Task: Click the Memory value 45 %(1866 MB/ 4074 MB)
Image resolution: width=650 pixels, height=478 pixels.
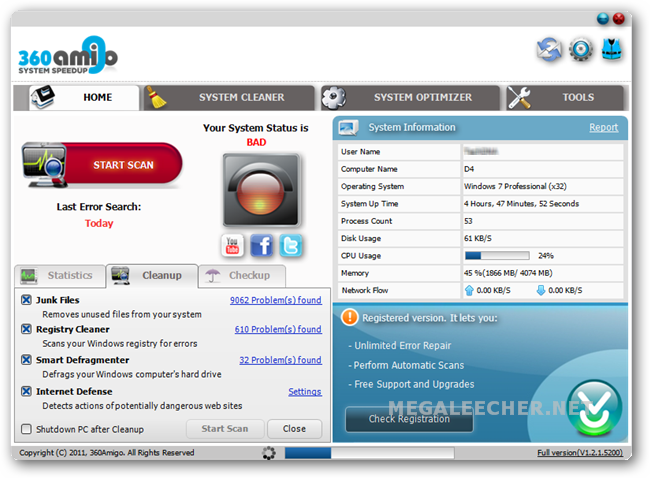Action: click(508, 273)
